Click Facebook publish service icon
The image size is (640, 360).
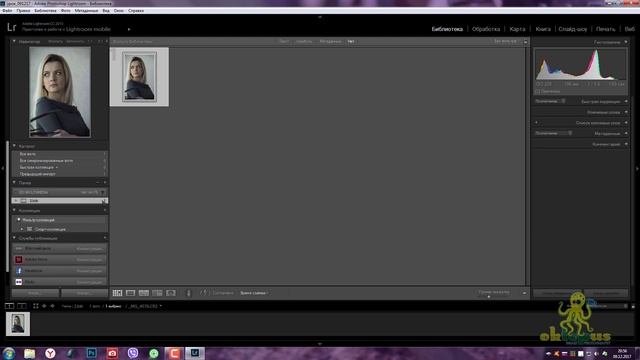[x=19, y=271]
